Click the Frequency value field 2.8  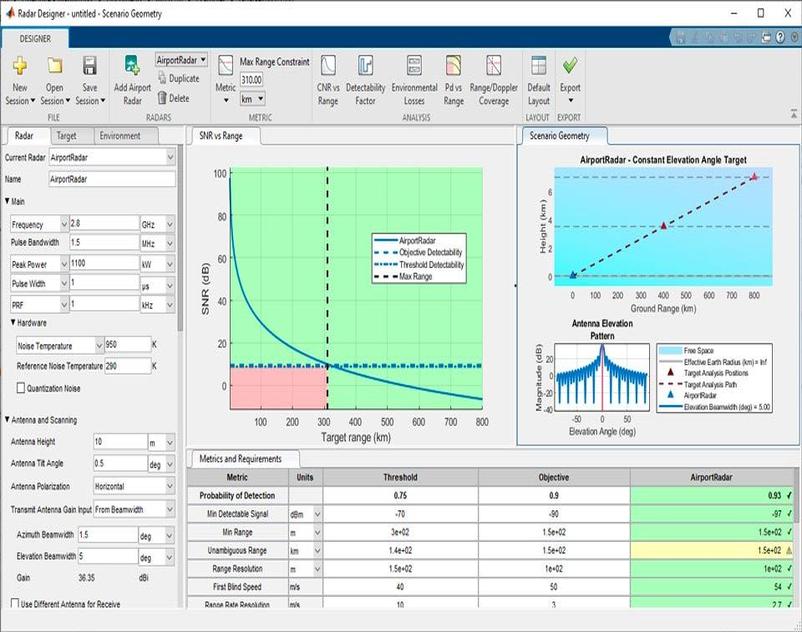click(x=104, y=223)
